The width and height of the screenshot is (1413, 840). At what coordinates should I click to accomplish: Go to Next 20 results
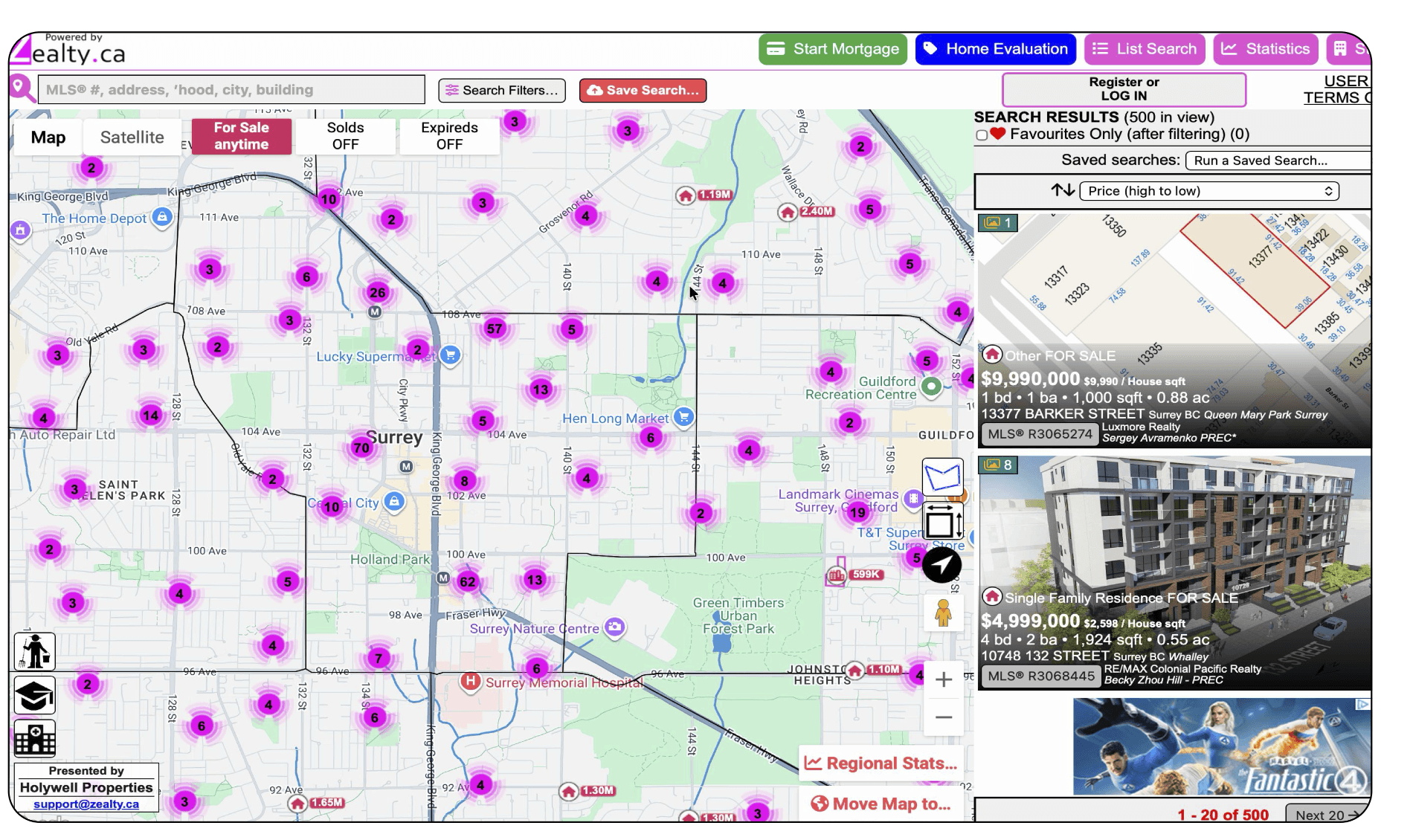click(1327, 815)
